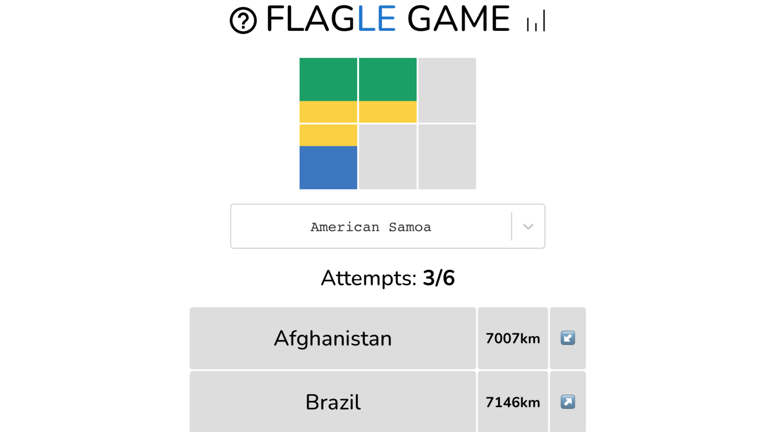Select the Afghanistan guess row
This screenshot has height=432, width=768.
click(x=332, y=338)
